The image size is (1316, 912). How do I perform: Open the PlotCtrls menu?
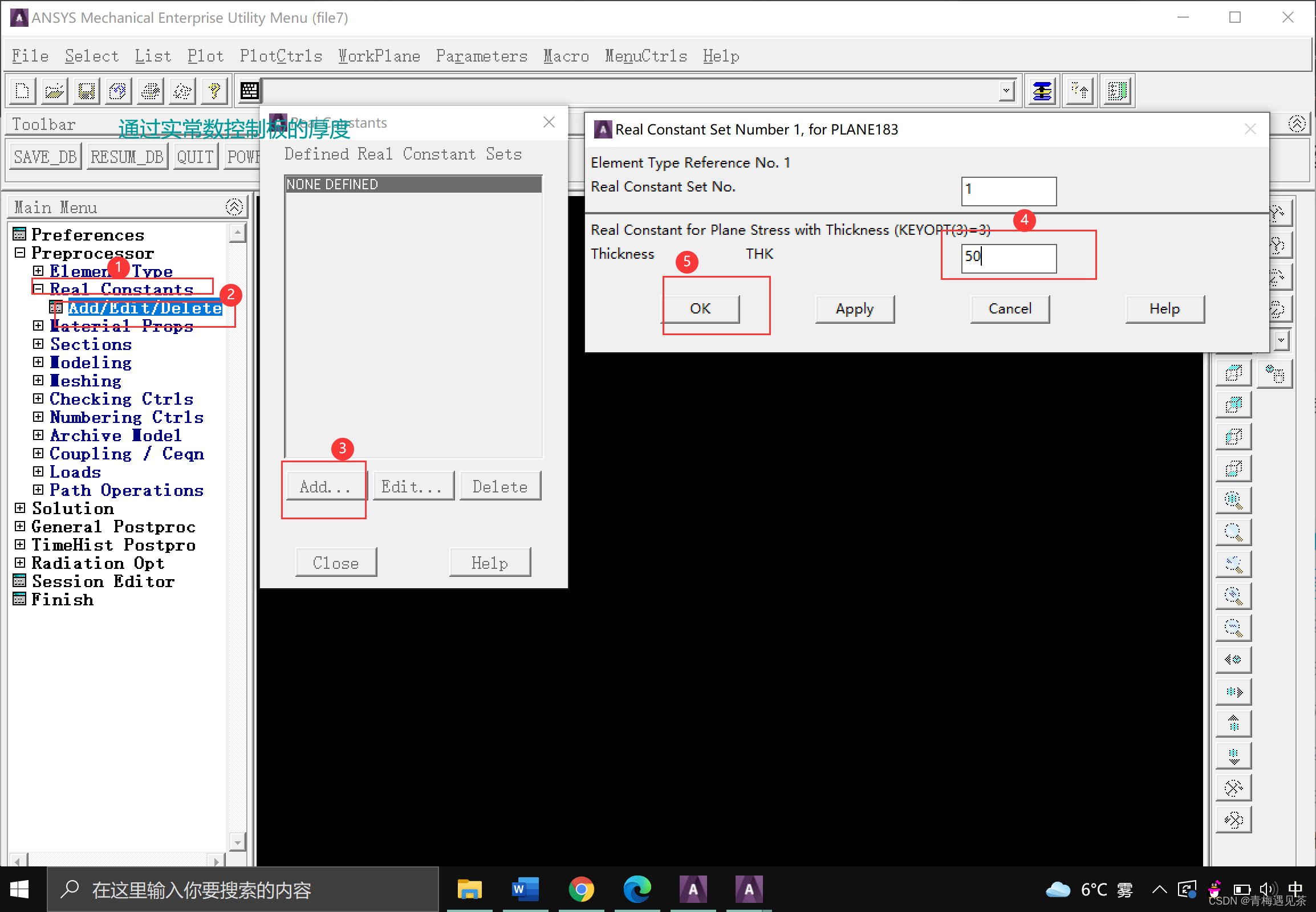[281, 56]
